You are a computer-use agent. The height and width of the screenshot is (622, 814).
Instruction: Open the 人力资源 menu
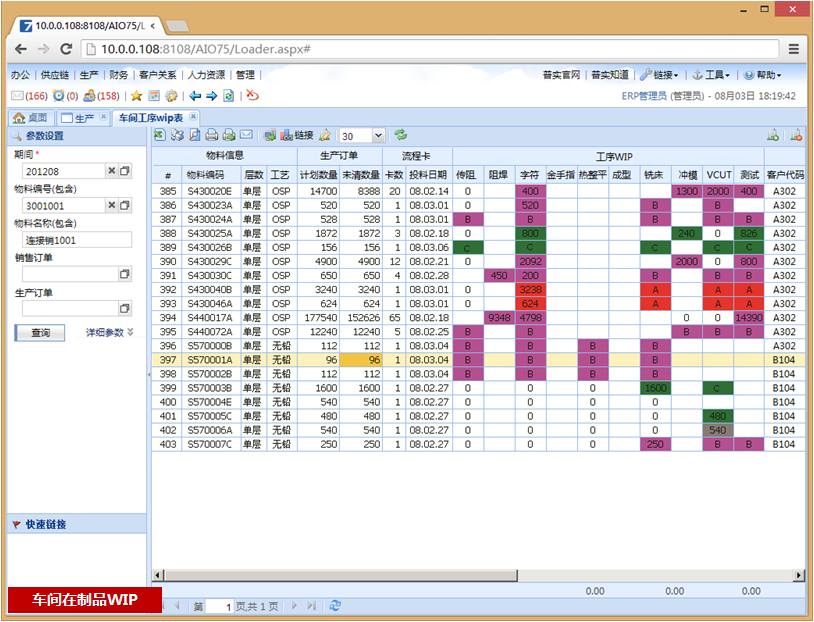206,75
